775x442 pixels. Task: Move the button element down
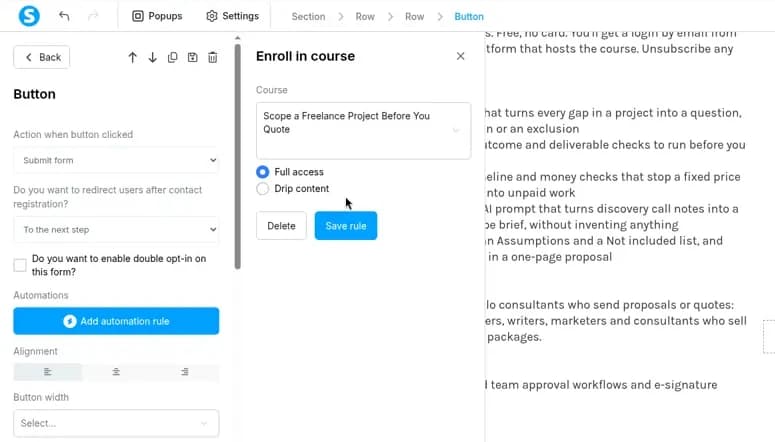point(152,57)
